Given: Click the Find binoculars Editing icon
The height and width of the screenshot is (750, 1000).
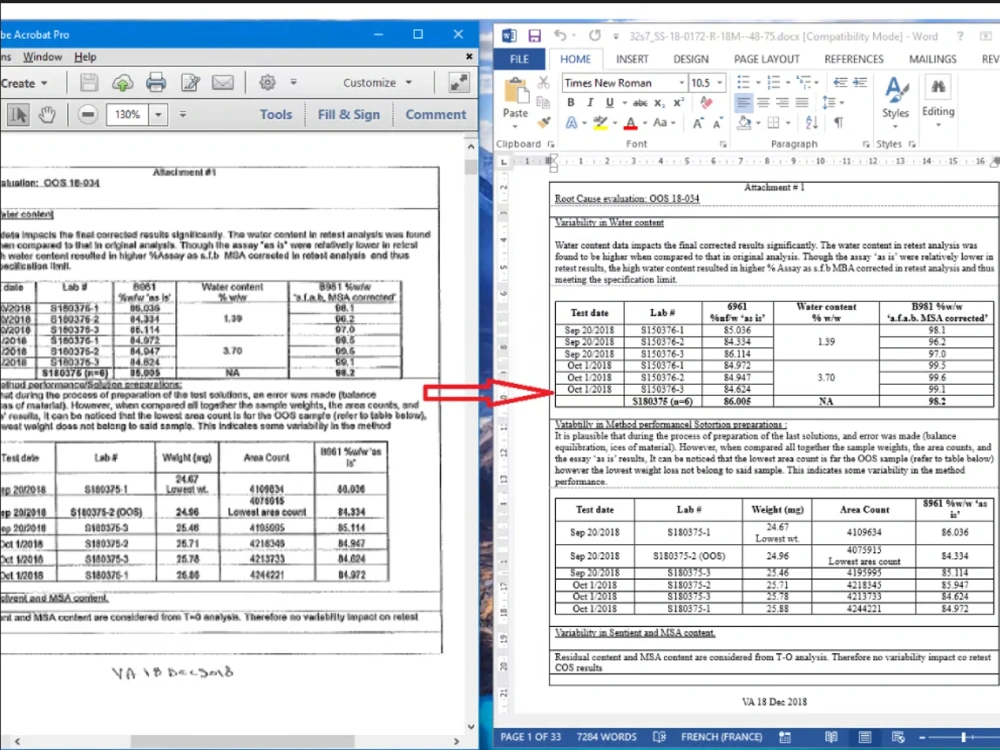Looking at the screenshot, I should pyautogui.click(x=938, y=87).
